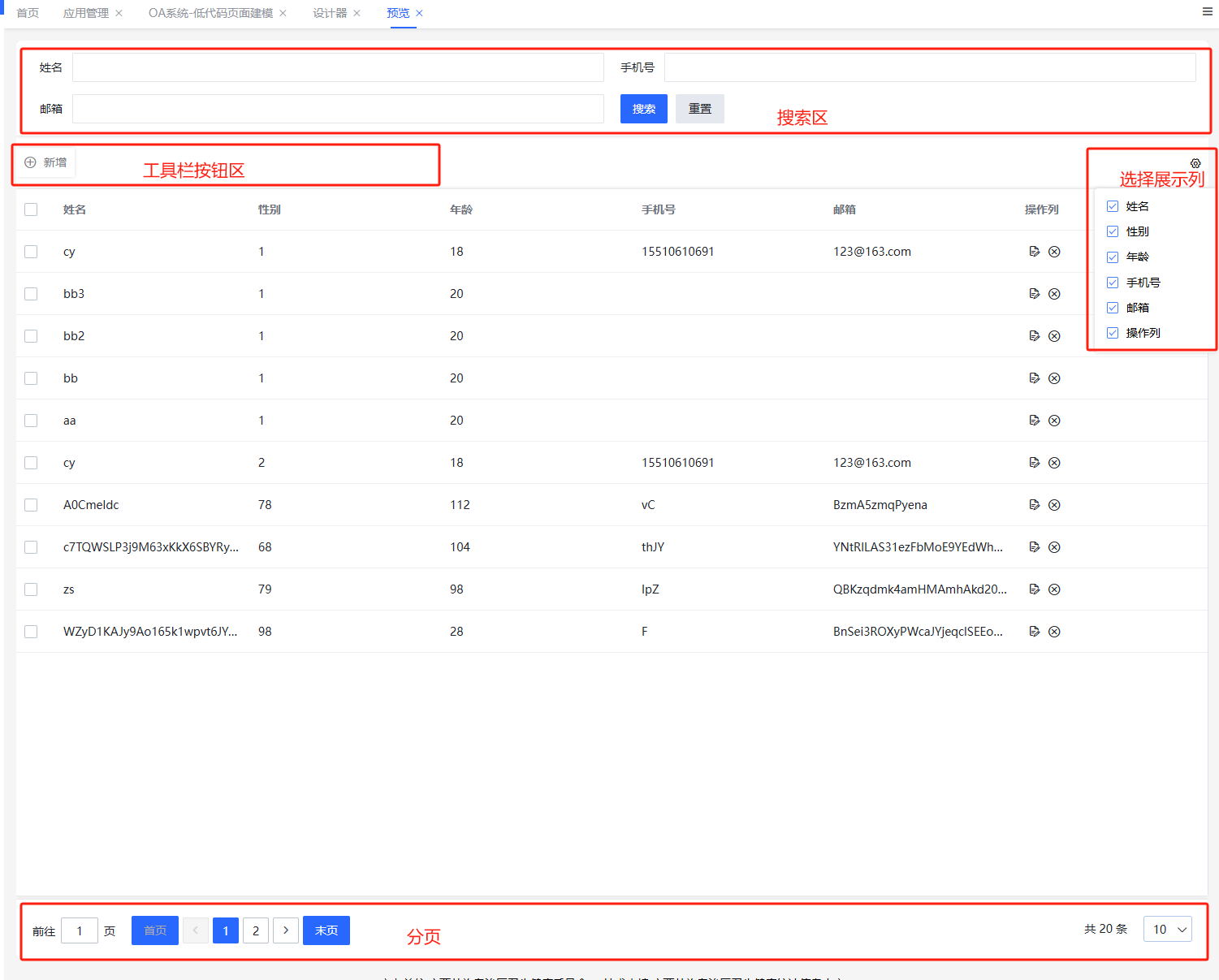Open the column settings gear icon

coord(1195,163)
